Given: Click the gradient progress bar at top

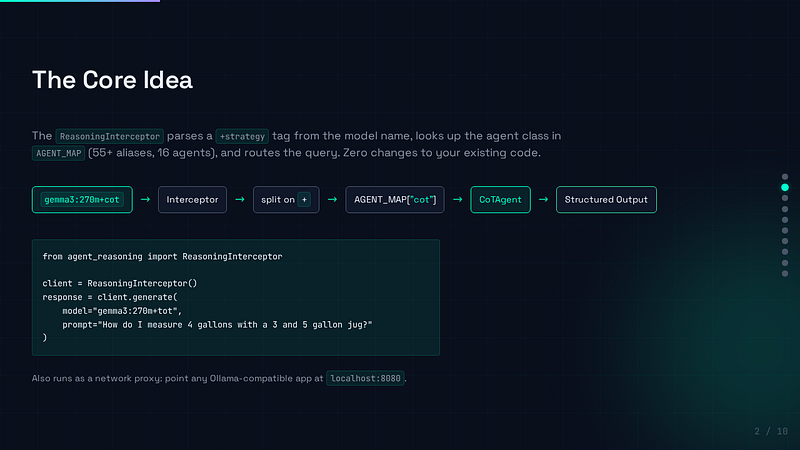Looking at the screenshot, I should (80, 1).
